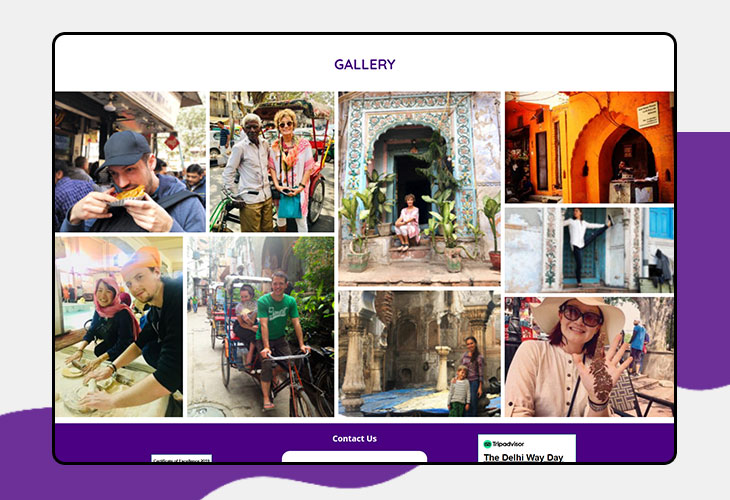730x500 pixels.
Task: Open the orange arched building photo
Action: click(589, 147)
